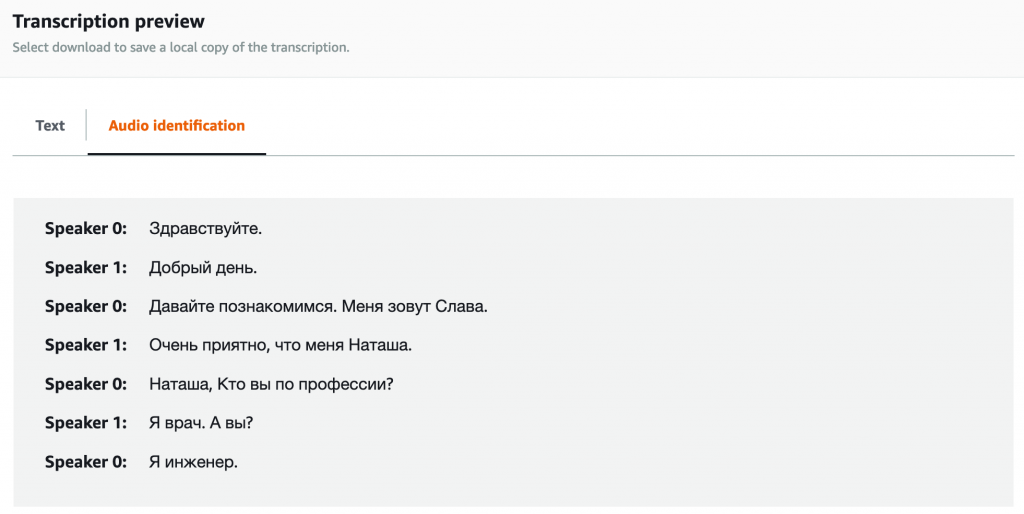
Task: Click the divider between Text and Audio tabs
Action: click(x=86, y=125)
